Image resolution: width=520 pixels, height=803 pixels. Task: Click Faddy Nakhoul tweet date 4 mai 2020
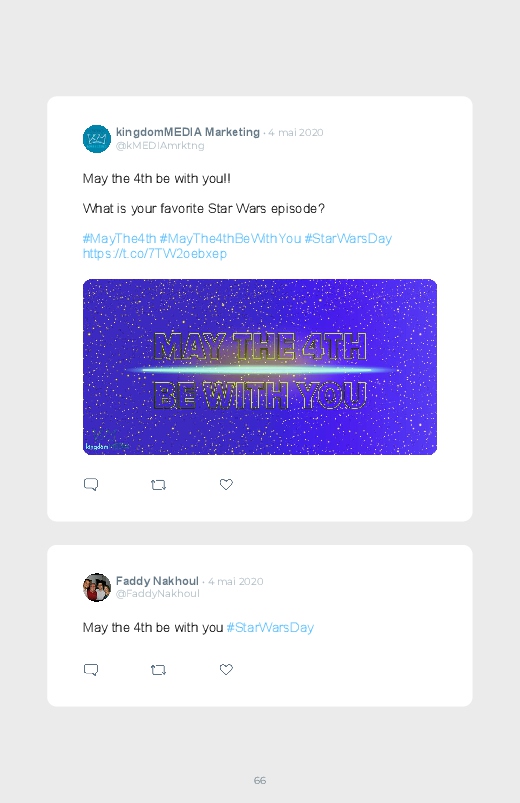(x=236, y=582)
